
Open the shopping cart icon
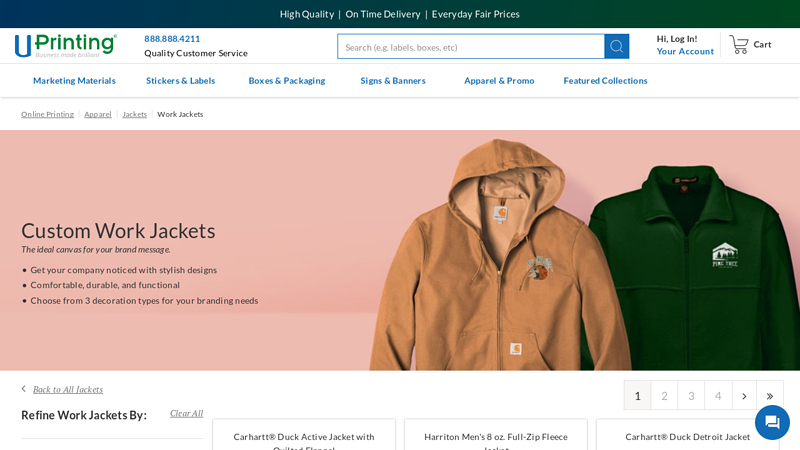[738, 44]
